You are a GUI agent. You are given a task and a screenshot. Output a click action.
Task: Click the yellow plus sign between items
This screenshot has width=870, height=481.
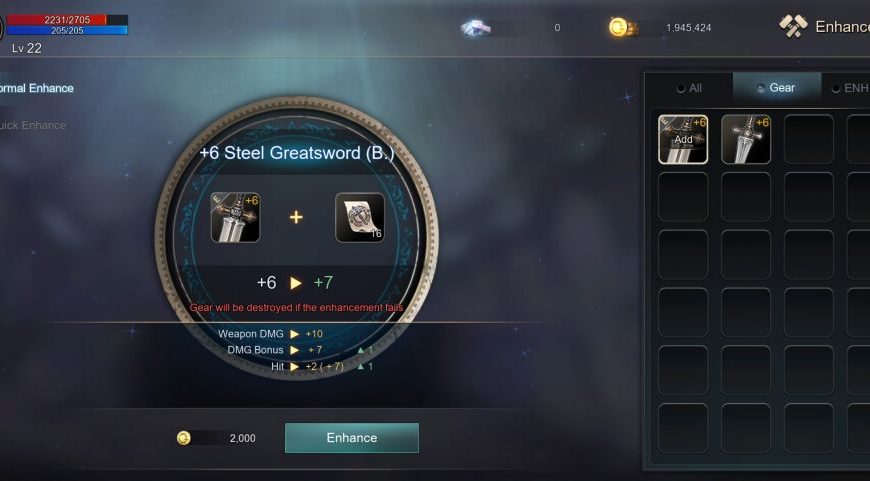pos(296,217)
